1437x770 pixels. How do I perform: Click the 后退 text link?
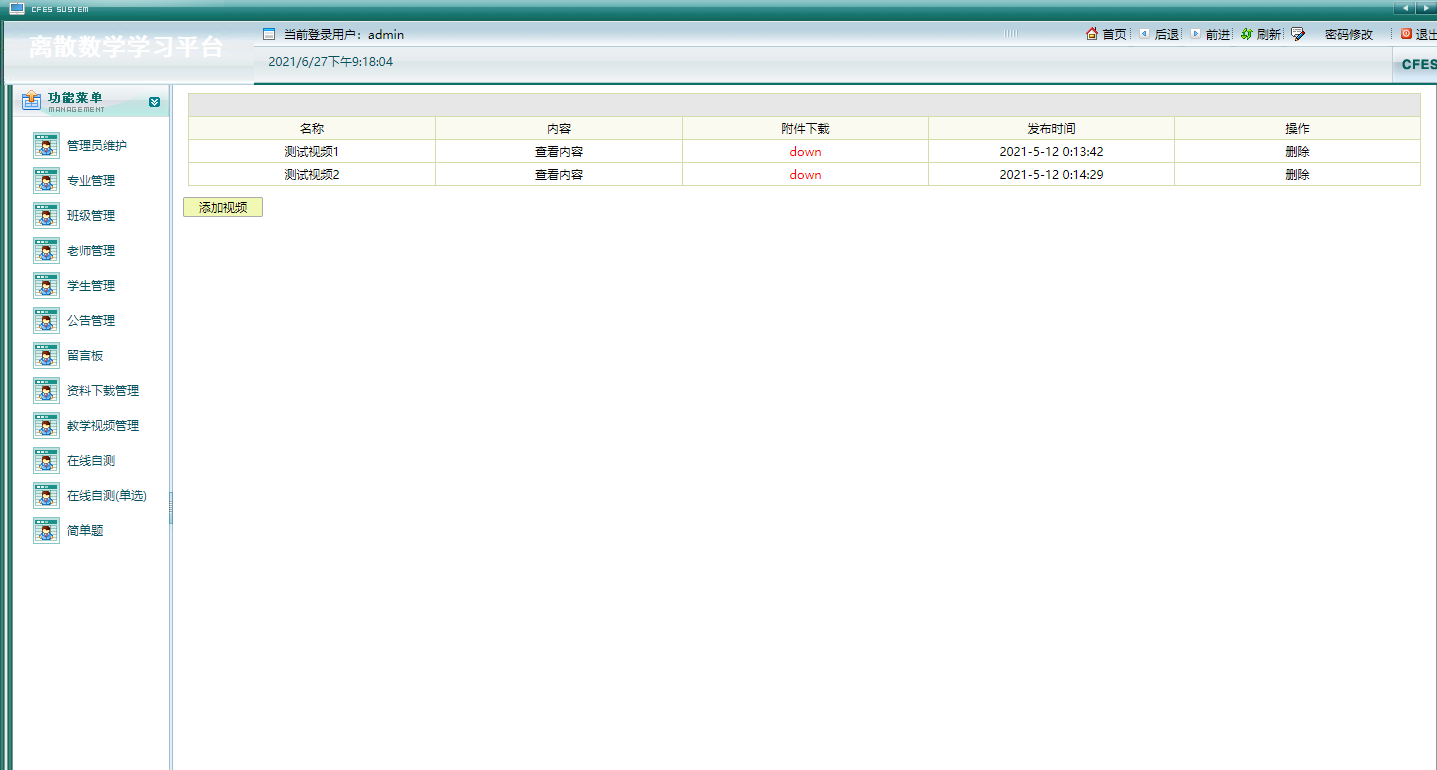tap(1167, 34)
